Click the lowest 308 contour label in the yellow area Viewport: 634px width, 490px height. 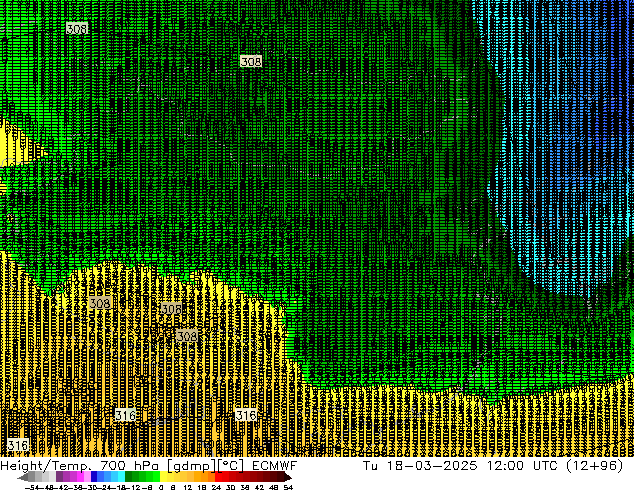coord(187,336)
